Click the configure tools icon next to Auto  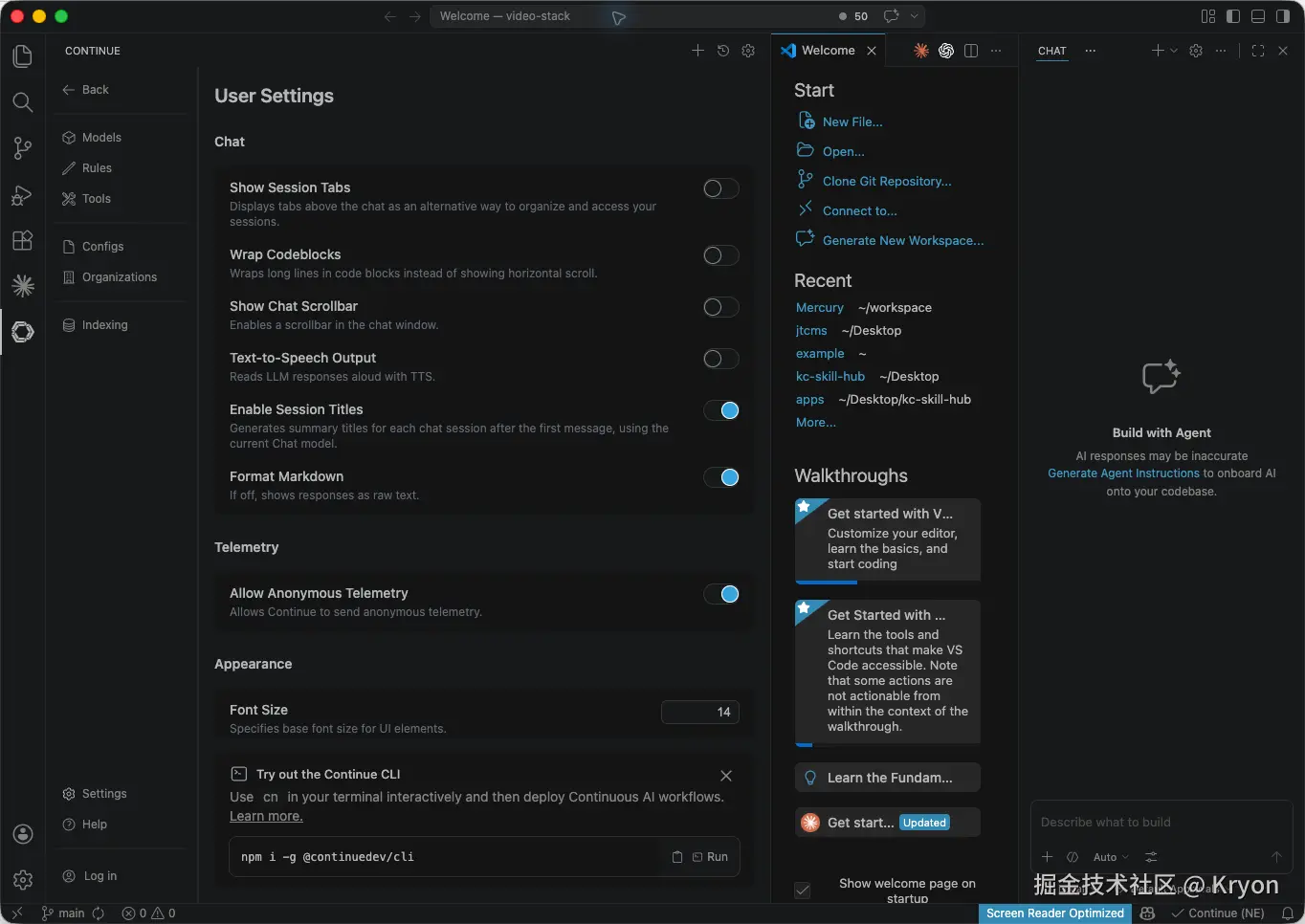1151,857
